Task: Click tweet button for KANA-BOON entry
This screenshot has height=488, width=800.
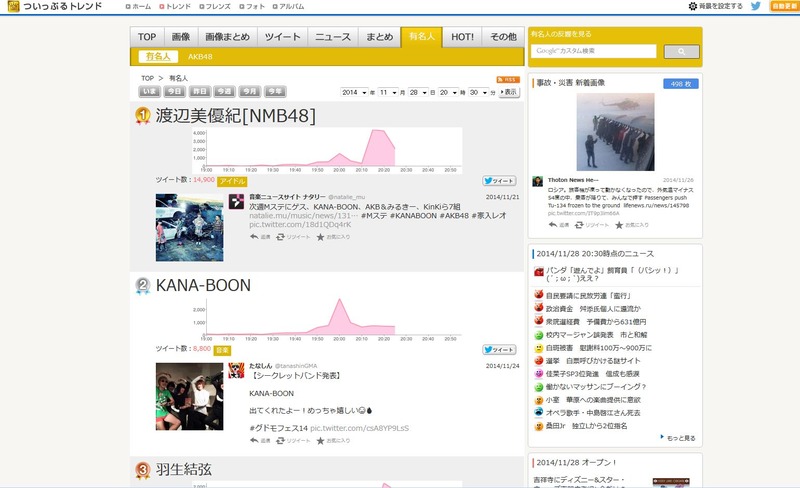Action: click(499, 350)
